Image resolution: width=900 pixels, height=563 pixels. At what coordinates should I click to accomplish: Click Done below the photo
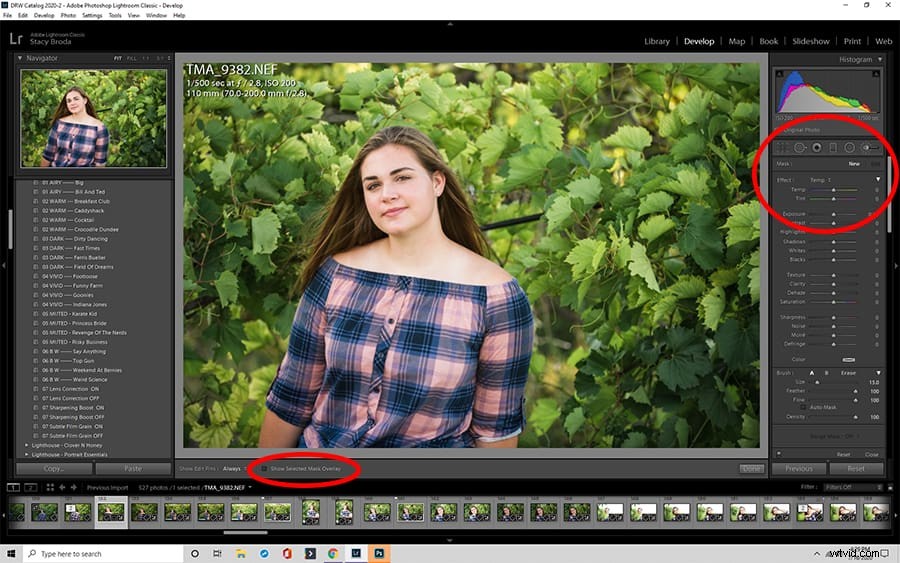click(751, 469)
